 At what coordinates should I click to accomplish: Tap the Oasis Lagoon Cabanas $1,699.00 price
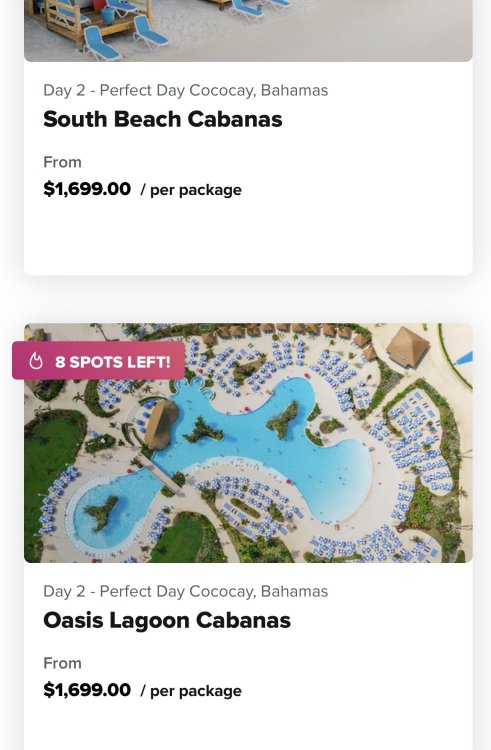(87, 690)
